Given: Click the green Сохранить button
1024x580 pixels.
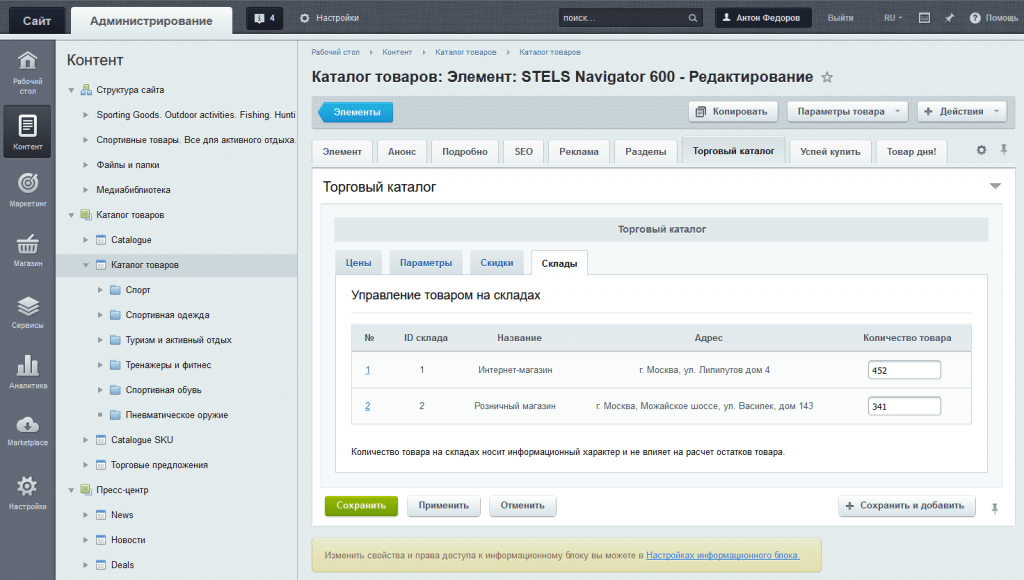Looking at the screenshot, I should pos(361,506).
